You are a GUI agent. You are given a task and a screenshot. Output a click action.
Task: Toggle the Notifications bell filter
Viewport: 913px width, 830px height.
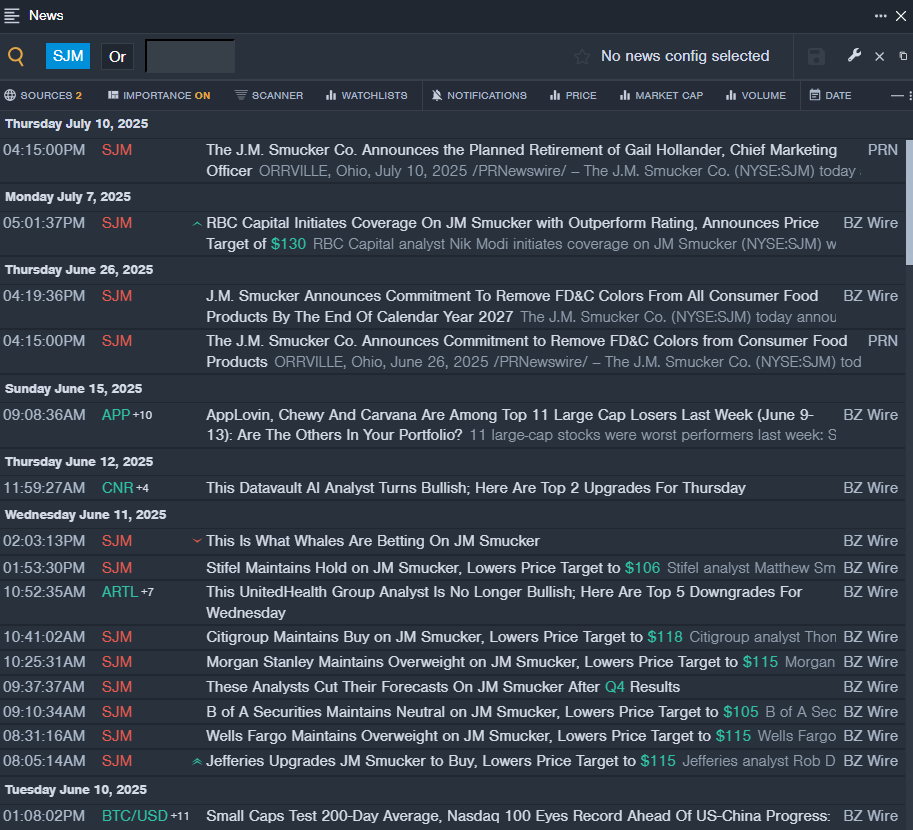(479, 96)
